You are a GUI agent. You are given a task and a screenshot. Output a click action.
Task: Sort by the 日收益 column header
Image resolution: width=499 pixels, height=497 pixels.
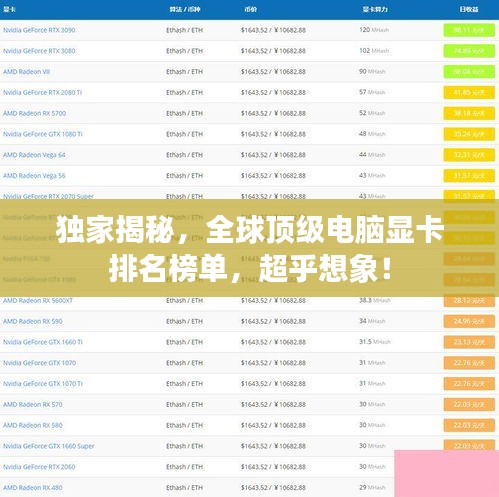click(x=469, y=9)
